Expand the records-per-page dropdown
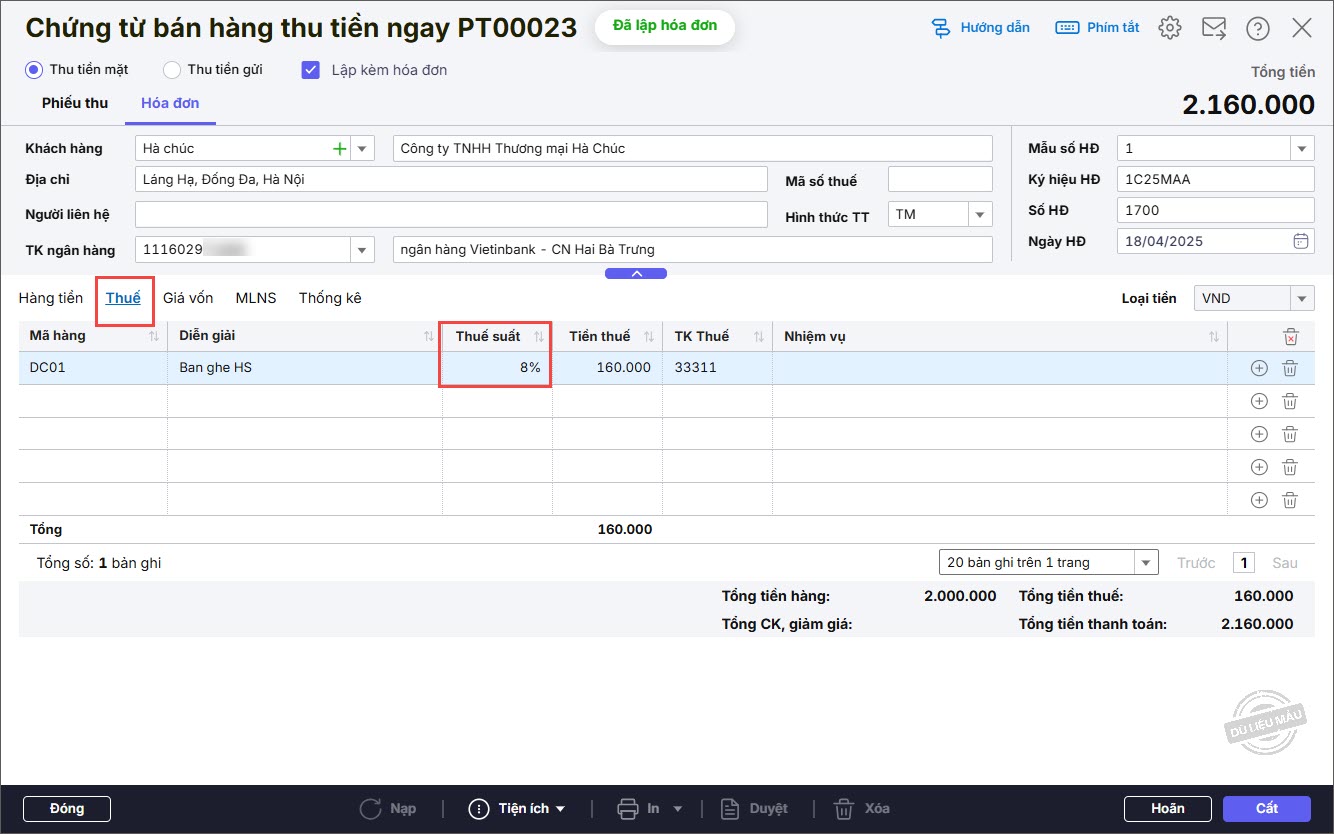The image size is (1334, 834). click(1146, 563)
